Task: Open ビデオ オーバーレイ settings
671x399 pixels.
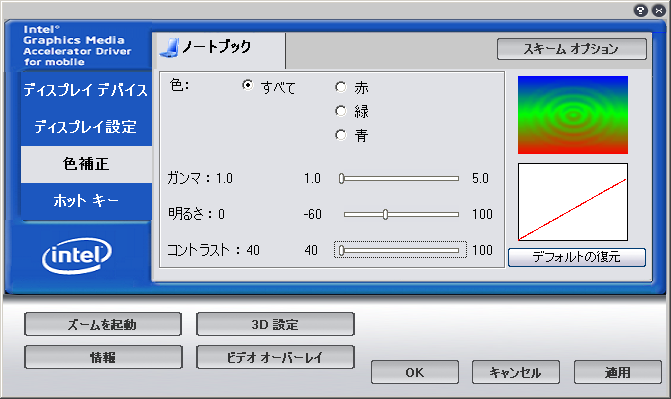Action: (275, 357)
